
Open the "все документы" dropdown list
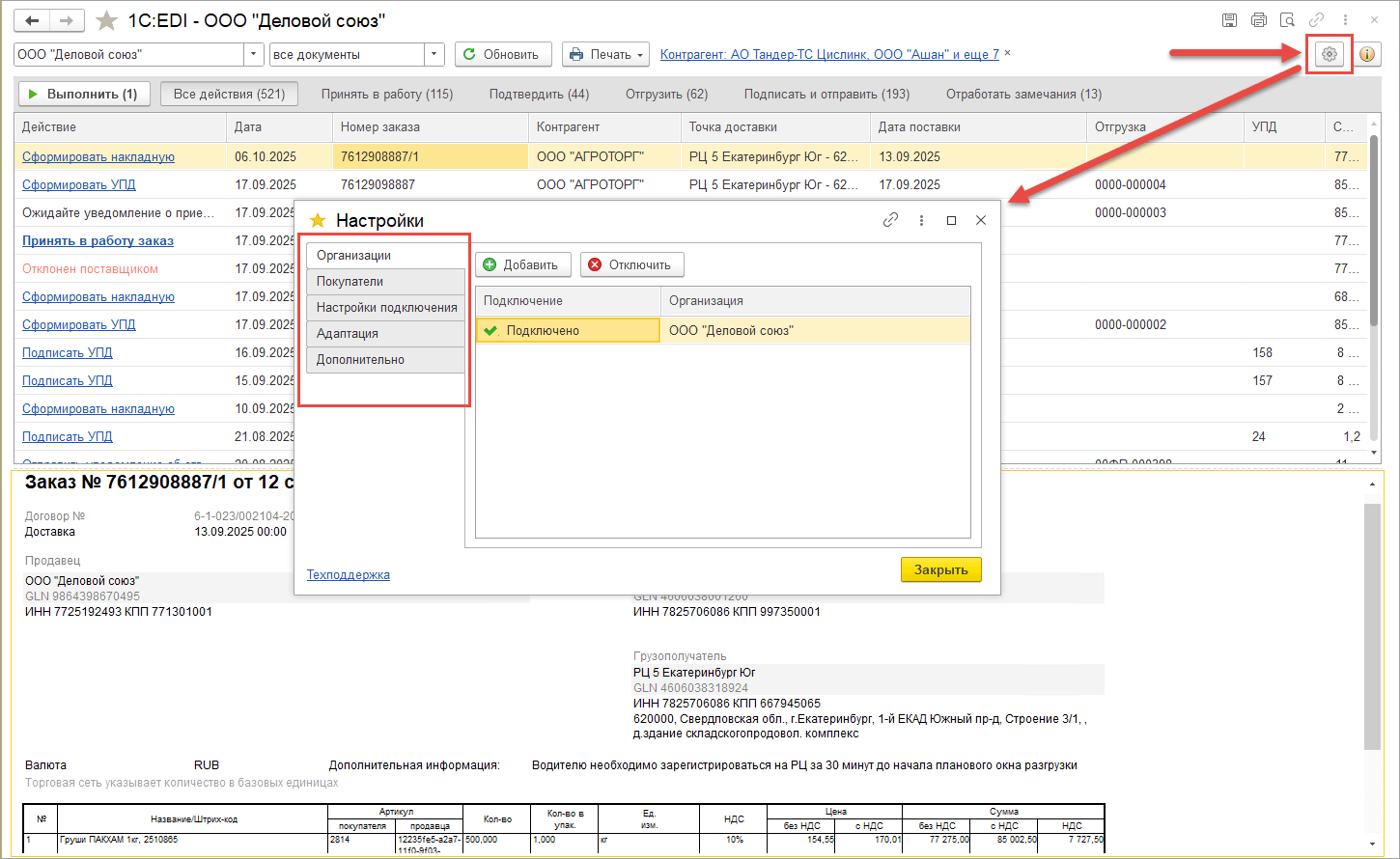(x=434, y=55)
